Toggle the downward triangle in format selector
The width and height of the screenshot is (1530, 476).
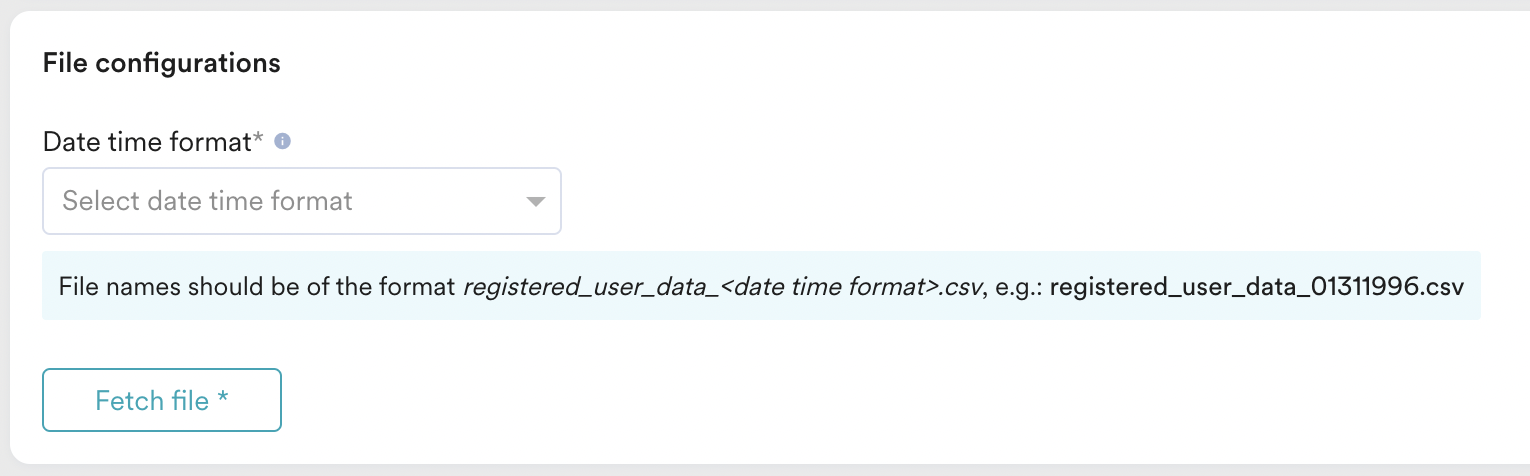pos(536,202)
